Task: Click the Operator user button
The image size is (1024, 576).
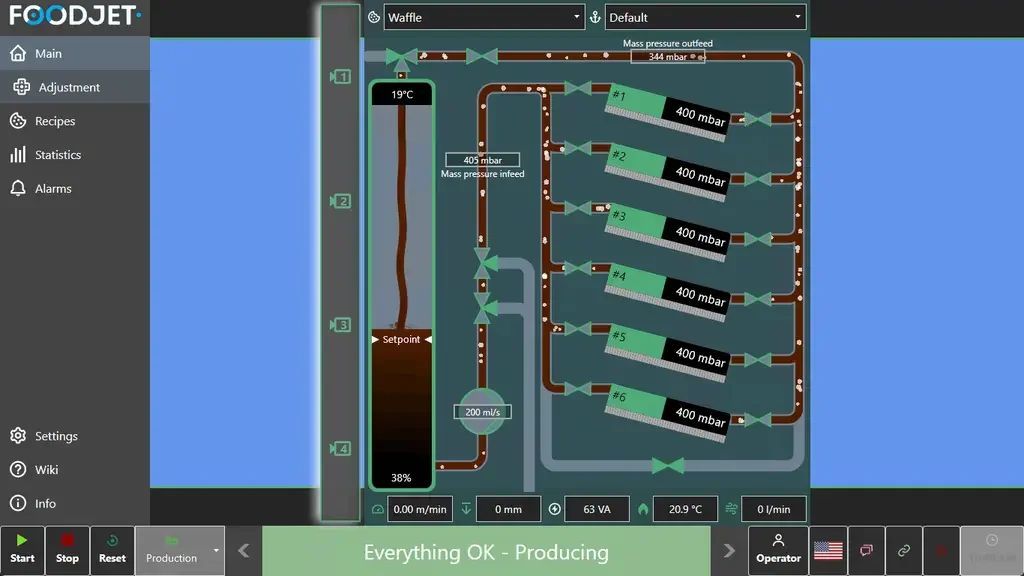Action: pos(778,551)
